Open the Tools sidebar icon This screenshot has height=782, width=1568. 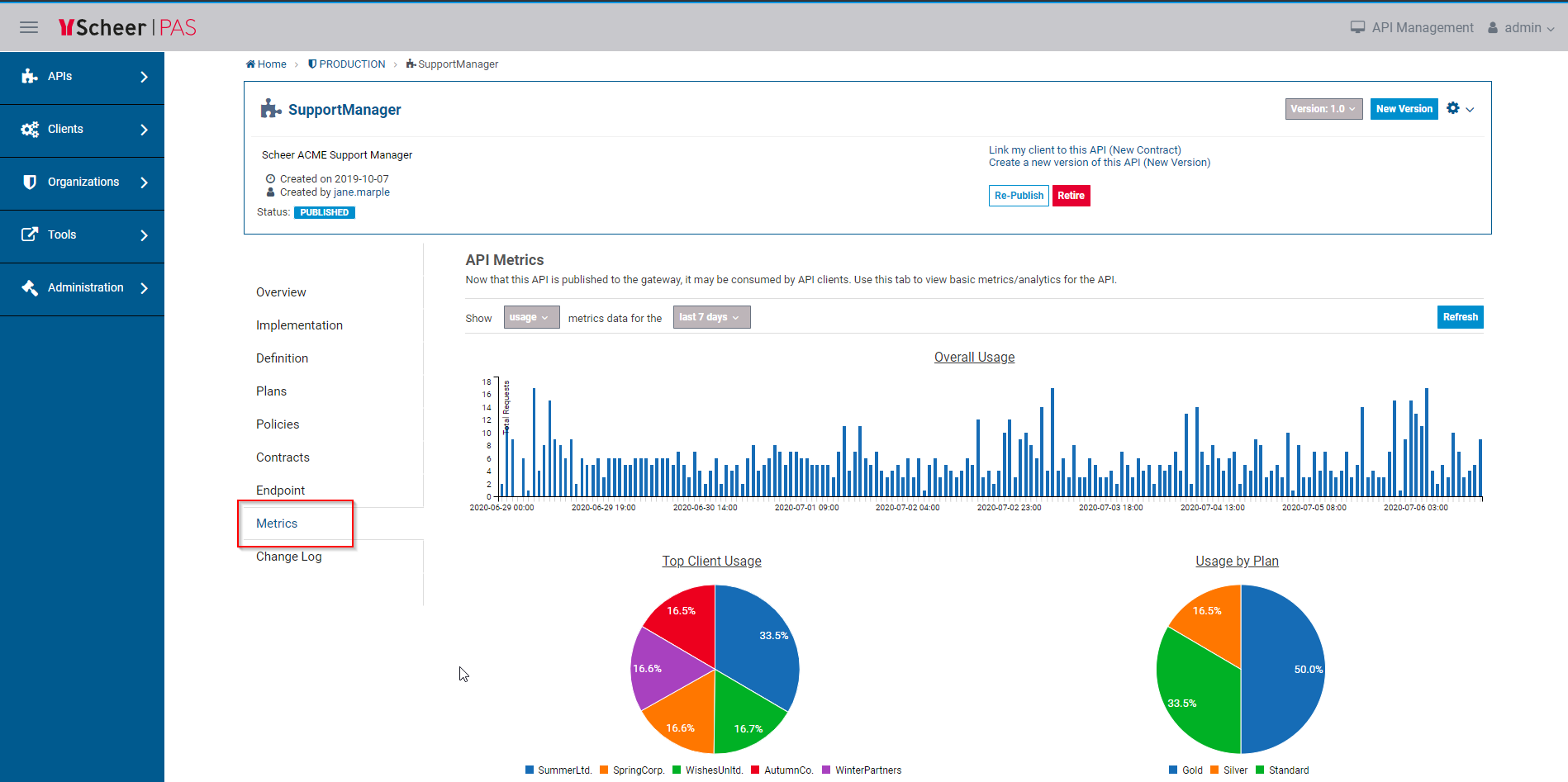(x=30, y=235)
